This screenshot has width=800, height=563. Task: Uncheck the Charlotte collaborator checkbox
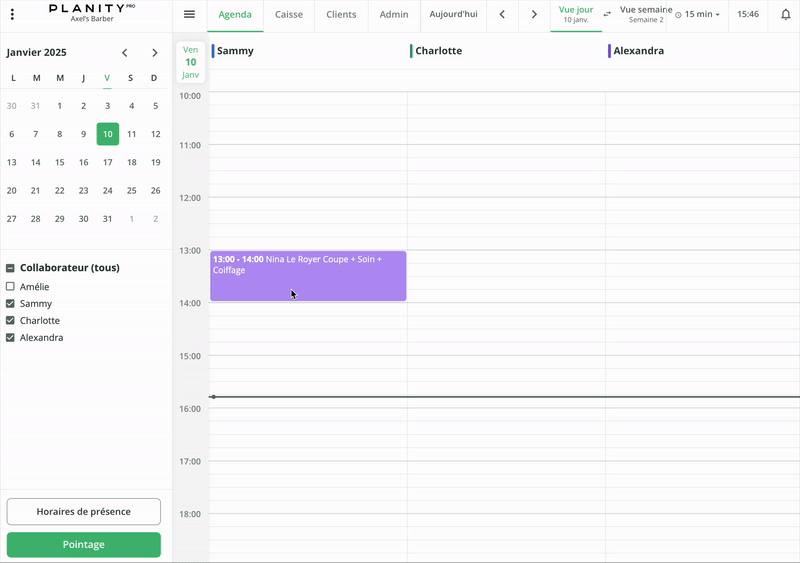coord(11,321)
